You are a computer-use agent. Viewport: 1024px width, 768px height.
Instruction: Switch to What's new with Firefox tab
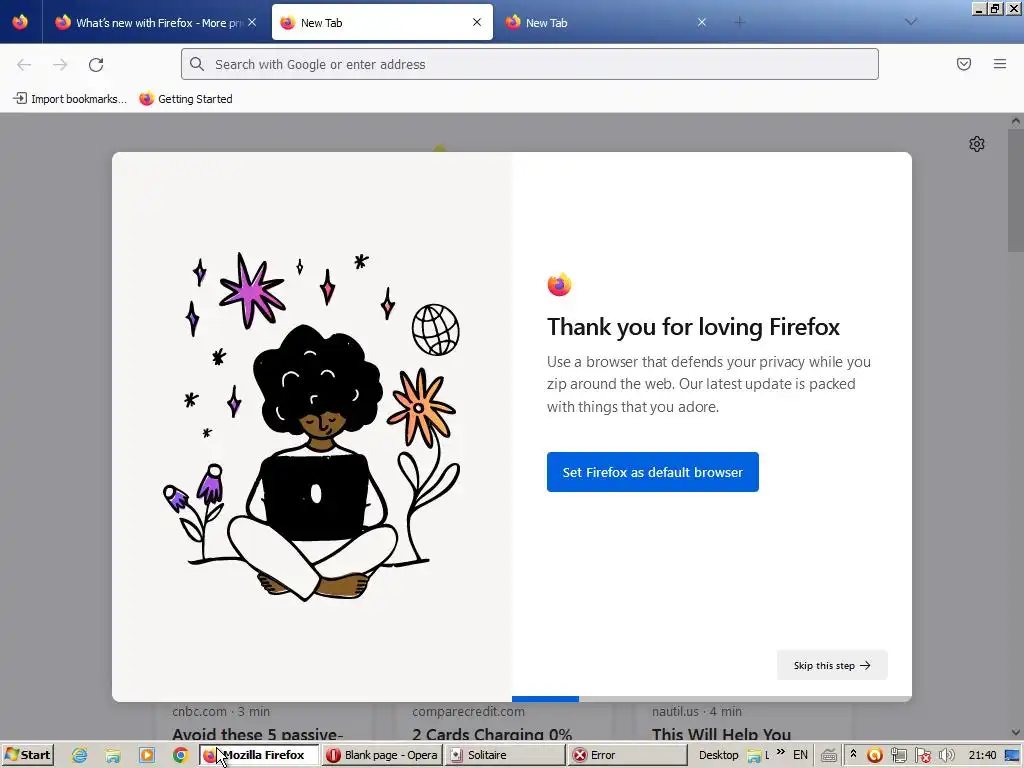click(155, 22)
